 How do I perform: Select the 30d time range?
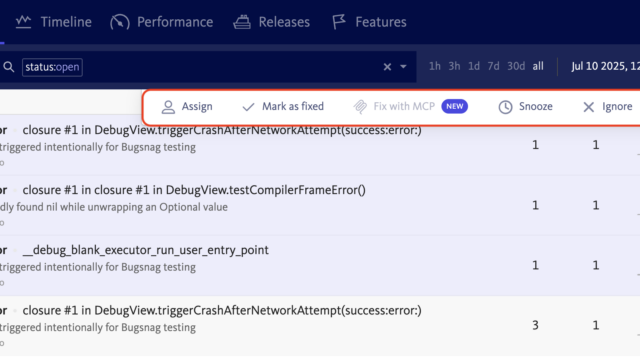pyautogui.click(x=516, y=66)
